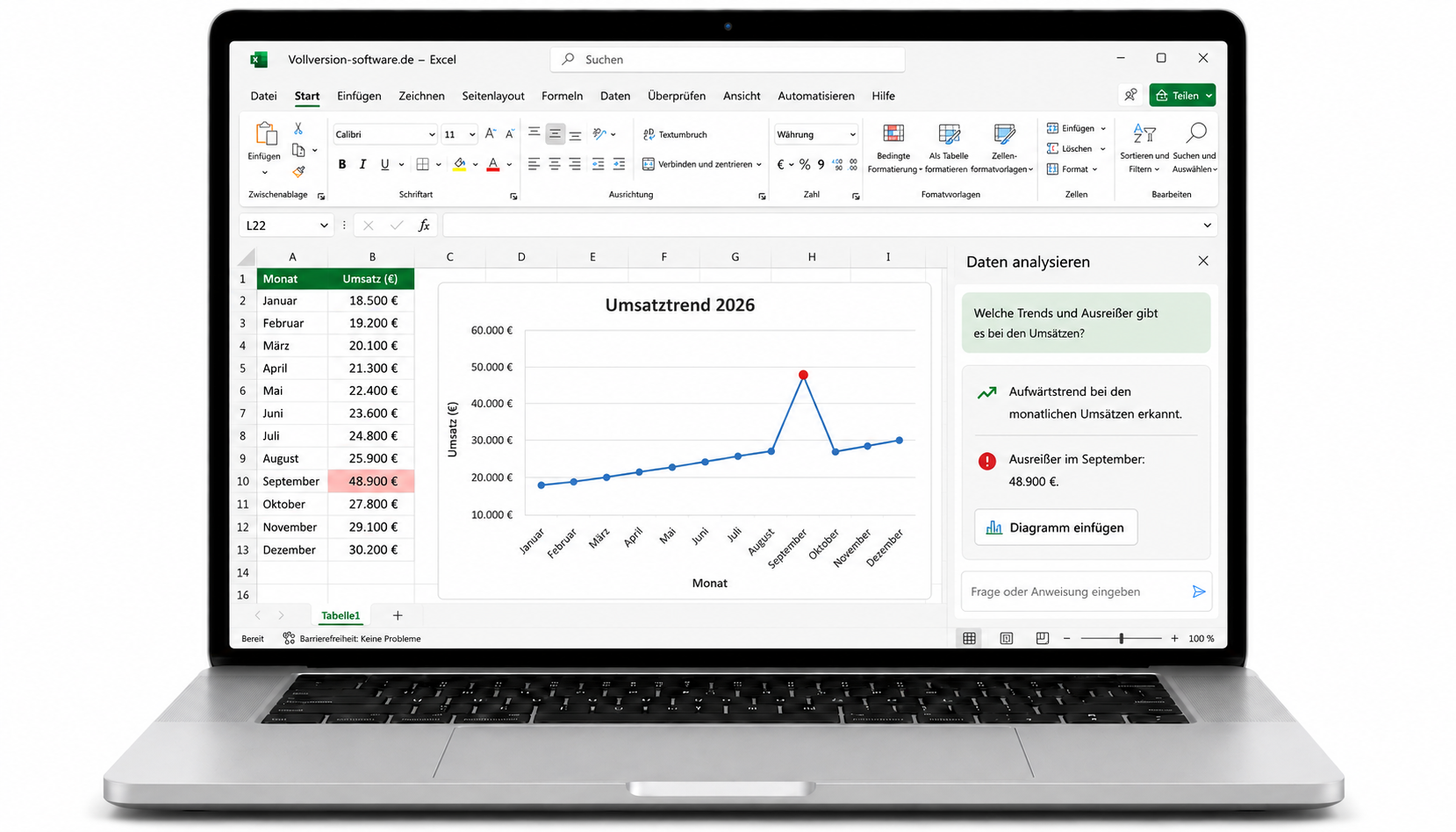1456x832 pixels.
Task: Select the highlighted cell 48.900 €
Action: pos(371,481)
